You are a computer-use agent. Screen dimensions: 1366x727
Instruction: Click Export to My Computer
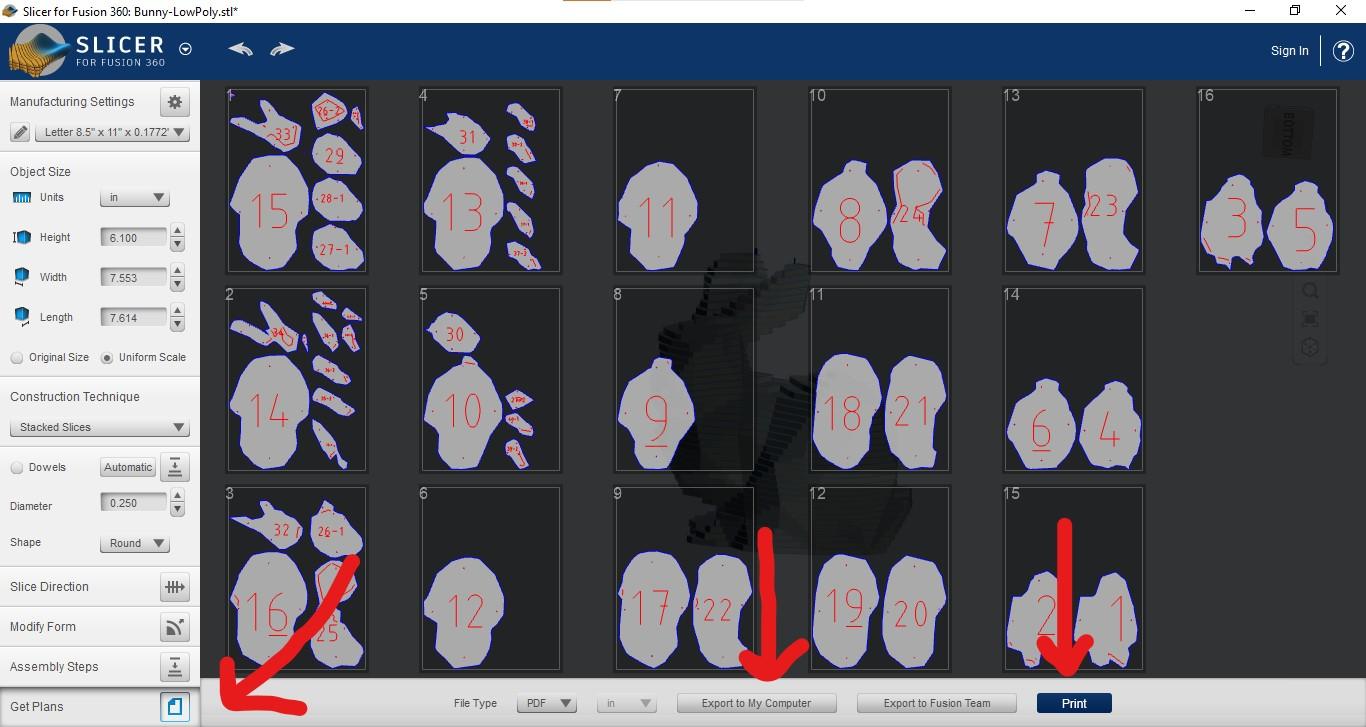pyautogui.click(x=756, y=703)
